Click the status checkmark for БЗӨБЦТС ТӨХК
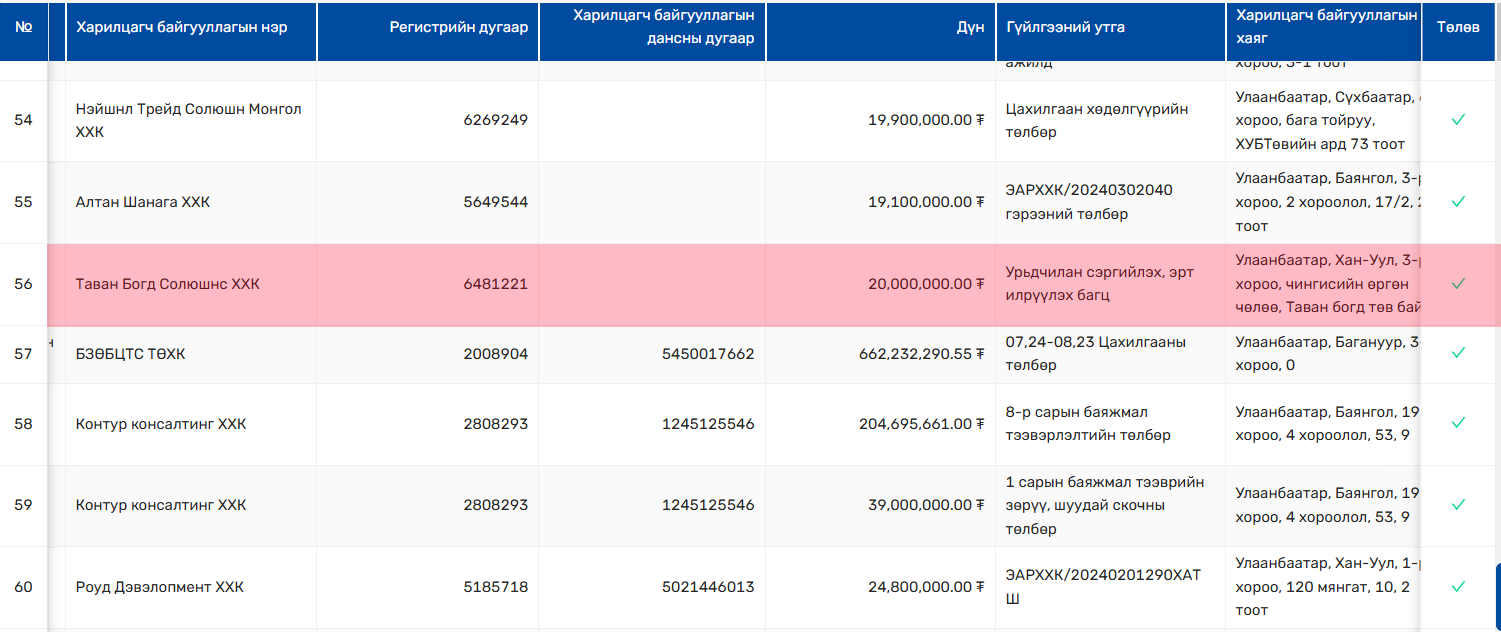The width and height of the screenshot is (1501, 632). (x=1458, y=353)
